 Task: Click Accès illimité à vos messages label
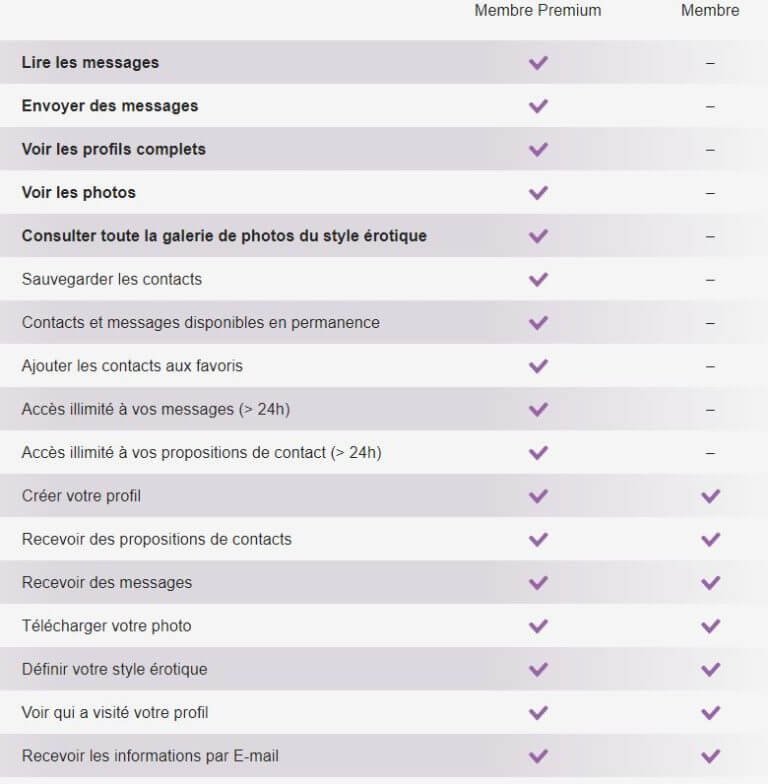tap(155, 409)
